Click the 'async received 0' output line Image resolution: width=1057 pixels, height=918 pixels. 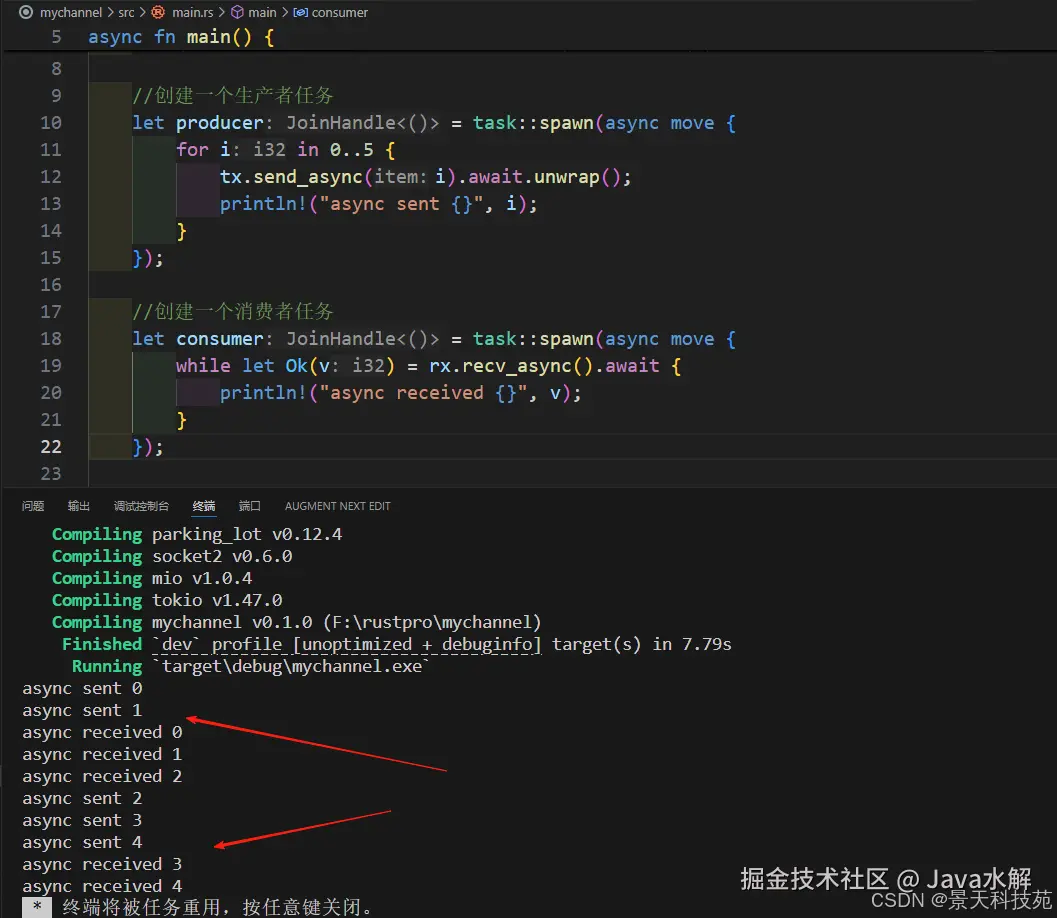[x=102, y=732]
